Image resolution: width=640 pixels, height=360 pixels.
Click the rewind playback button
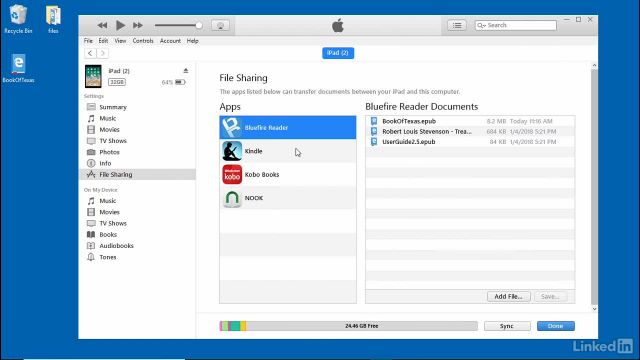(x=102, y=25)
